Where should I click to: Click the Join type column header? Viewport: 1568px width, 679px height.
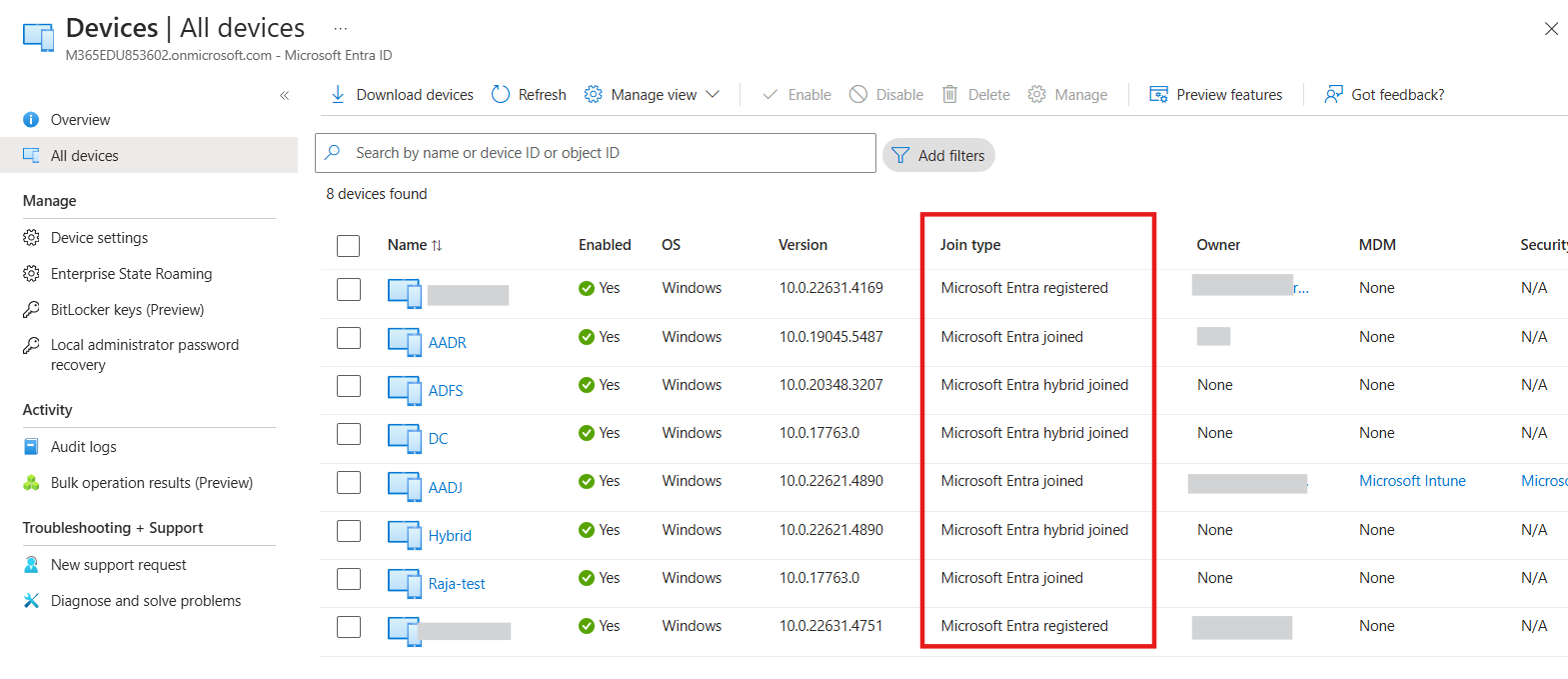(969, 245)
